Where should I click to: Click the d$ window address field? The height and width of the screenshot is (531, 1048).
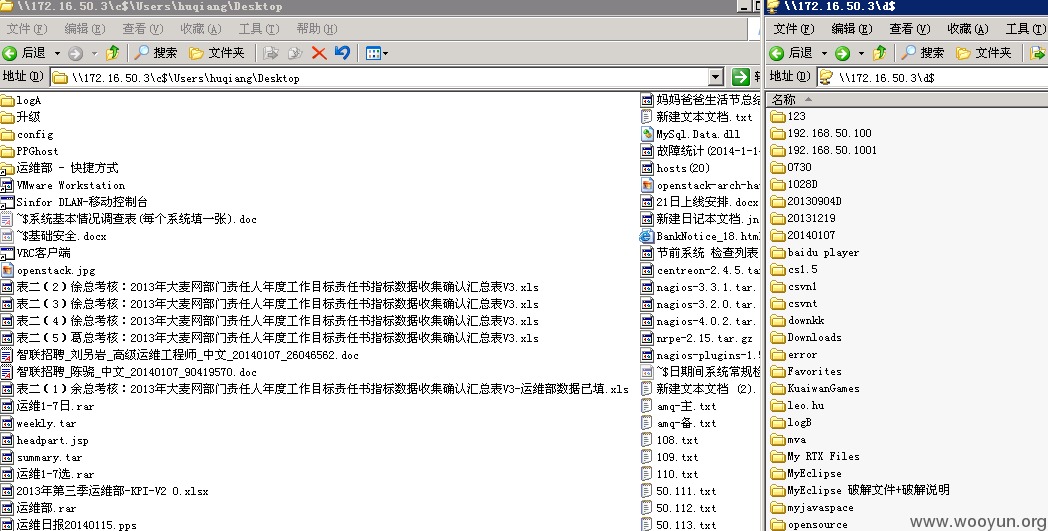coord(932,78)
